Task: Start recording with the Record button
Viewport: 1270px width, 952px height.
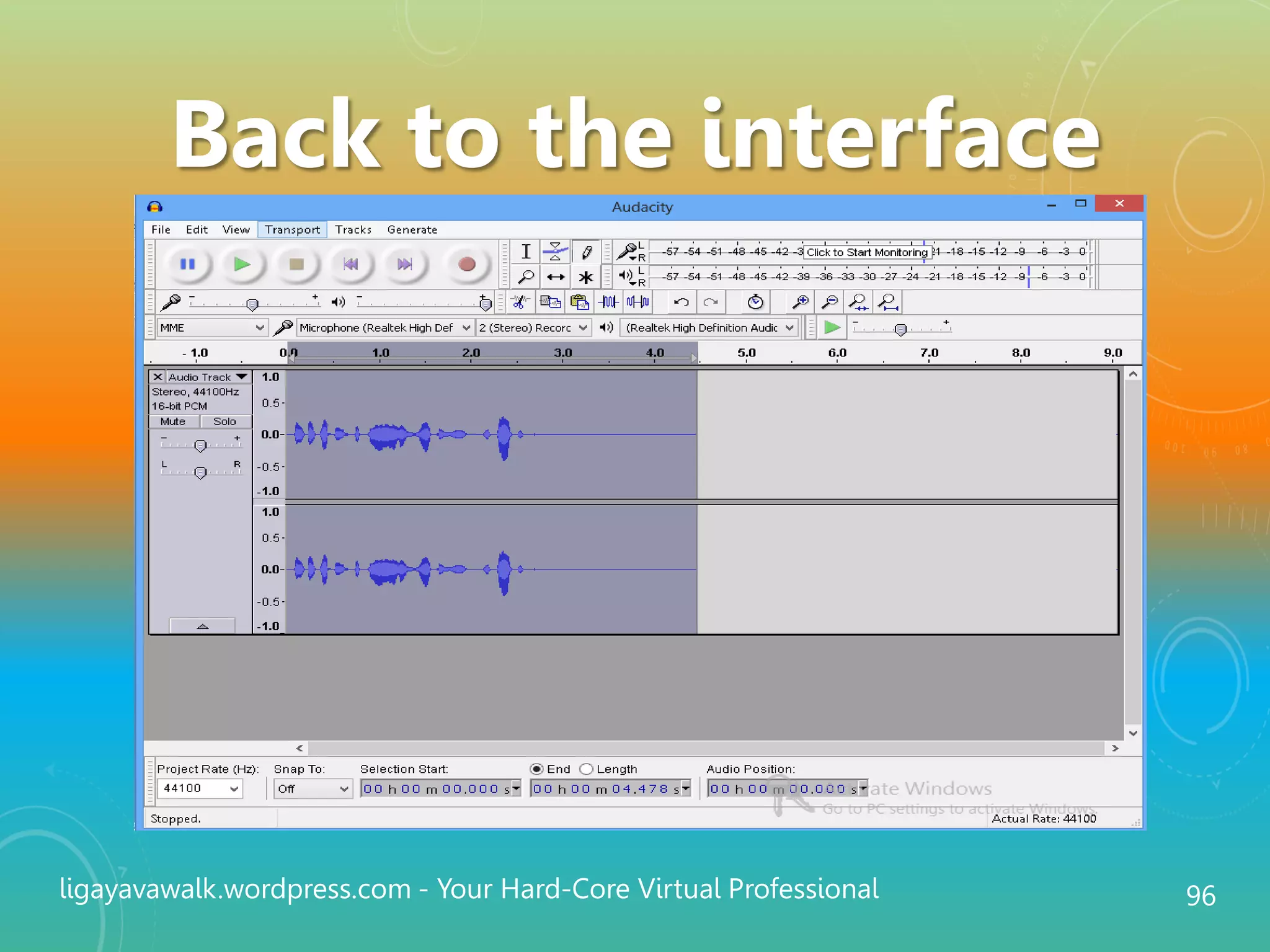Action: click(467, 265)
